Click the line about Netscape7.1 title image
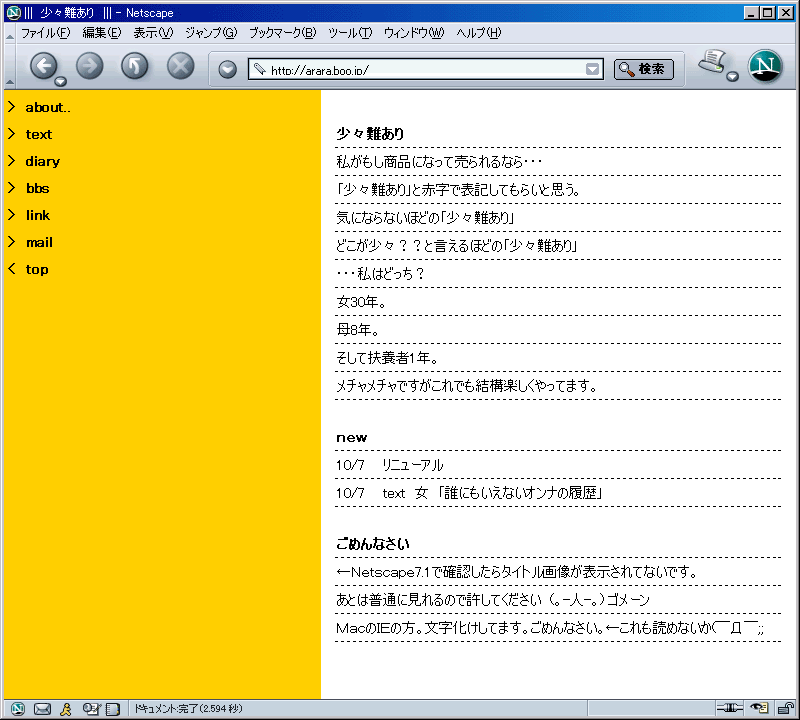 (517, 572)
